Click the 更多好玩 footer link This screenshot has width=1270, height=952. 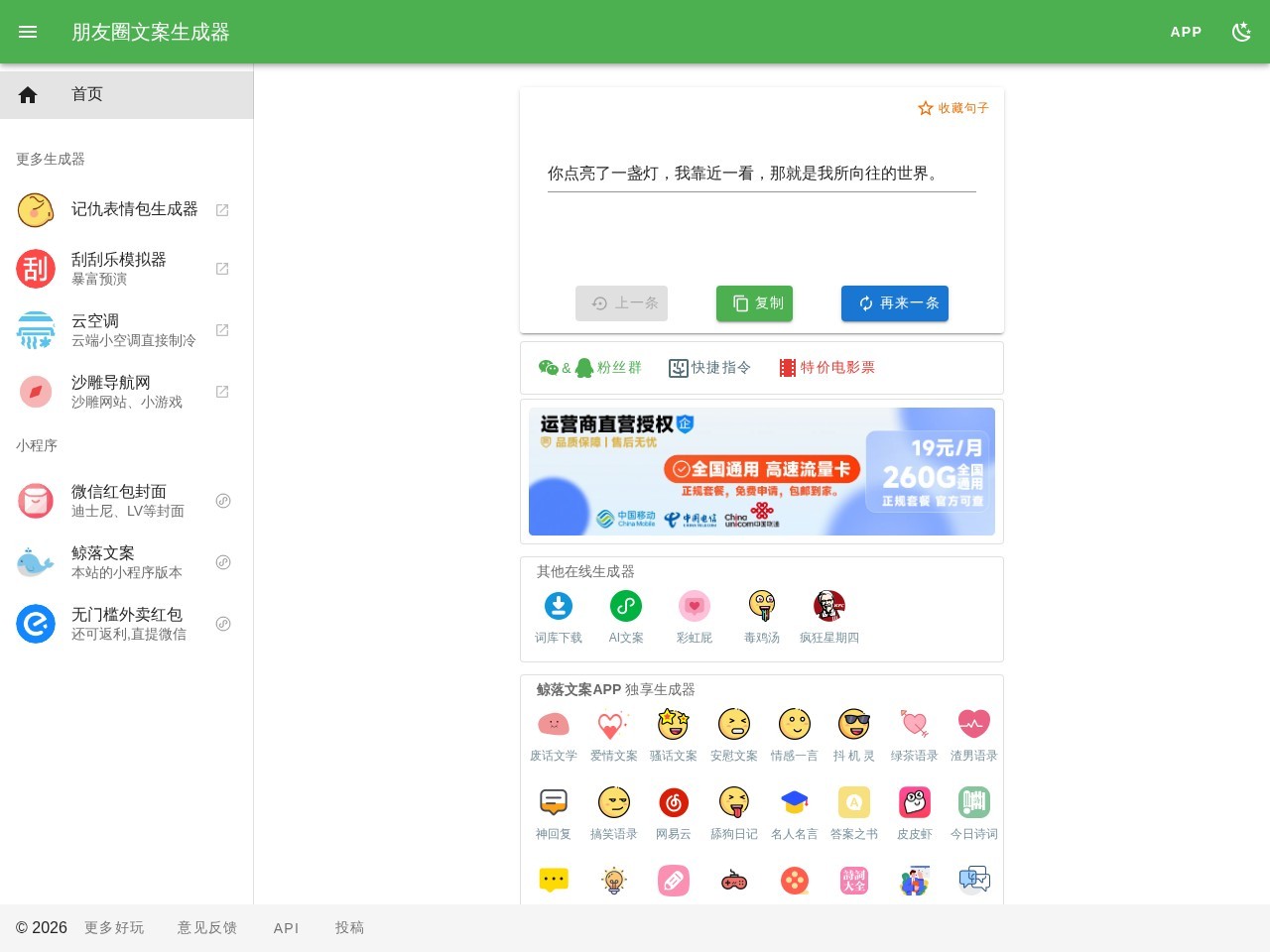pyautogui.click(x=114, y=928)
